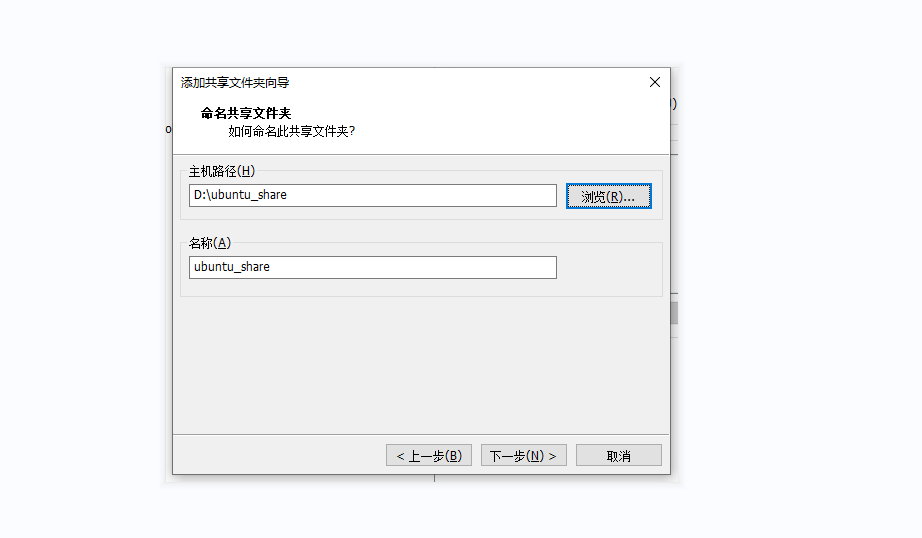
Task: Click the scrollbar thumb in the window behind the dialog
Action: tap(674, 313)
